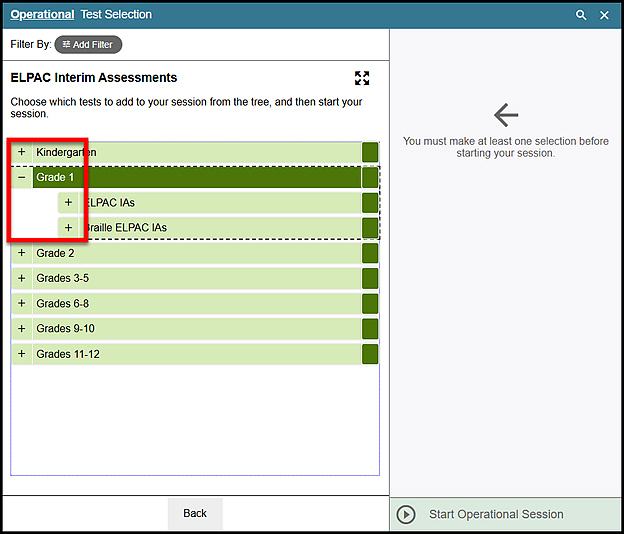This screenshot has width=624, height=534.
Task: Check the ELPAC IAs selection box
Action: pos(370,203)
